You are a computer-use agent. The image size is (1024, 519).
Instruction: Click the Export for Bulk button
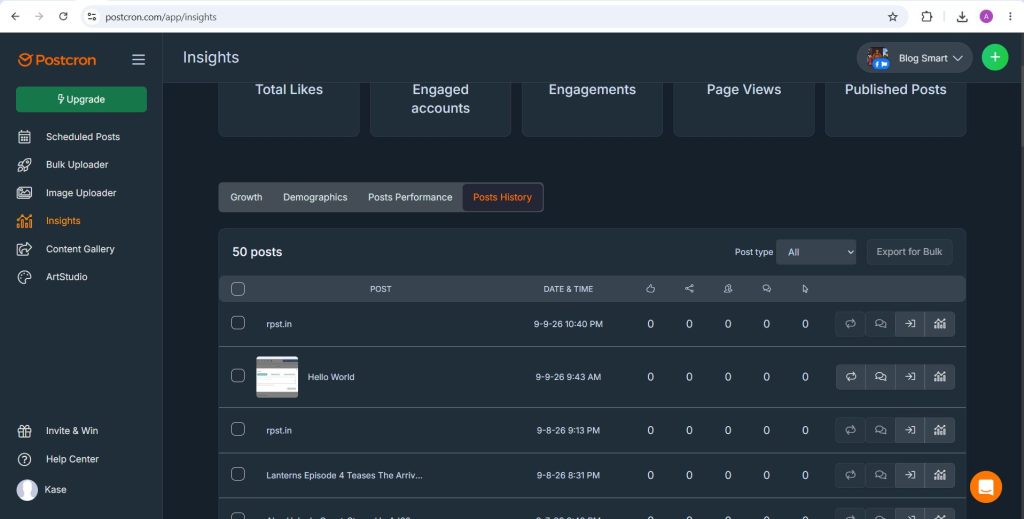[909, 252]
